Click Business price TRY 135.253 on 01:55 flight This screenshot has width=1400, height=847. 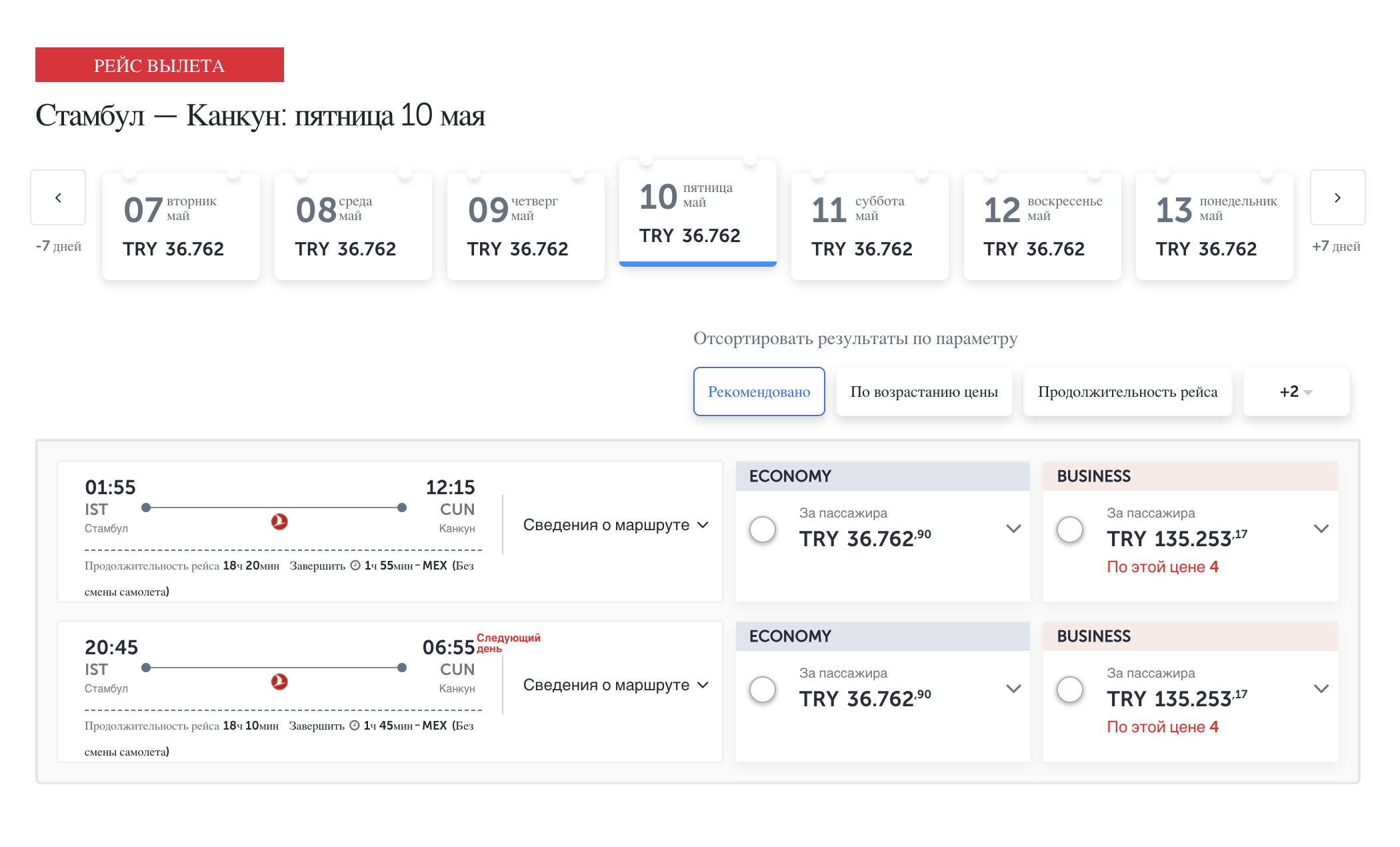click(1177, 538)
